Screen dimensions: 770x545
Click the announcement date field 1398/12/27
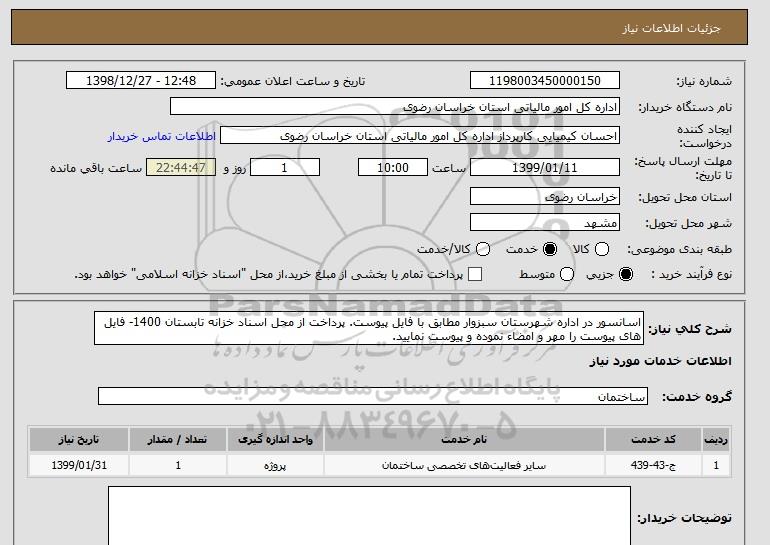(141, 81)
